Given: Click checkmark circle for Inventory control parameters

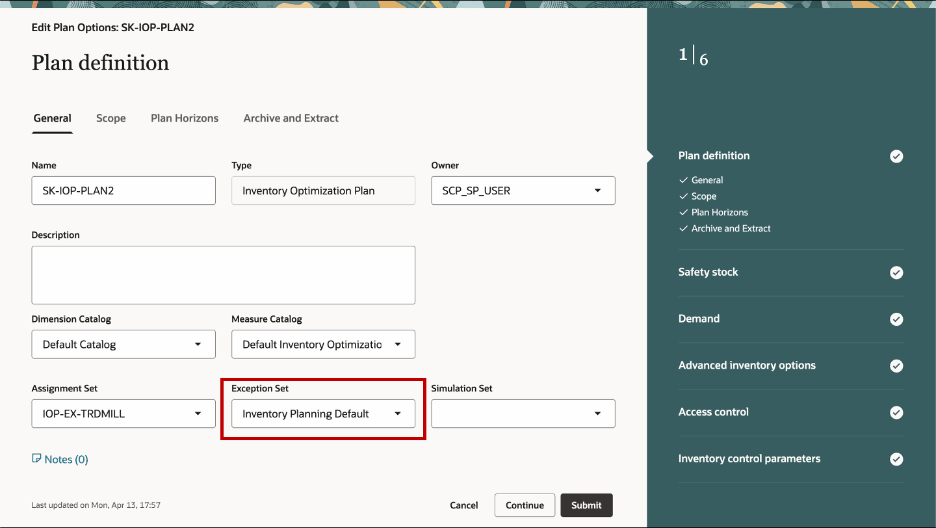Looking at the screenshot, I should [x=896, y=459].
